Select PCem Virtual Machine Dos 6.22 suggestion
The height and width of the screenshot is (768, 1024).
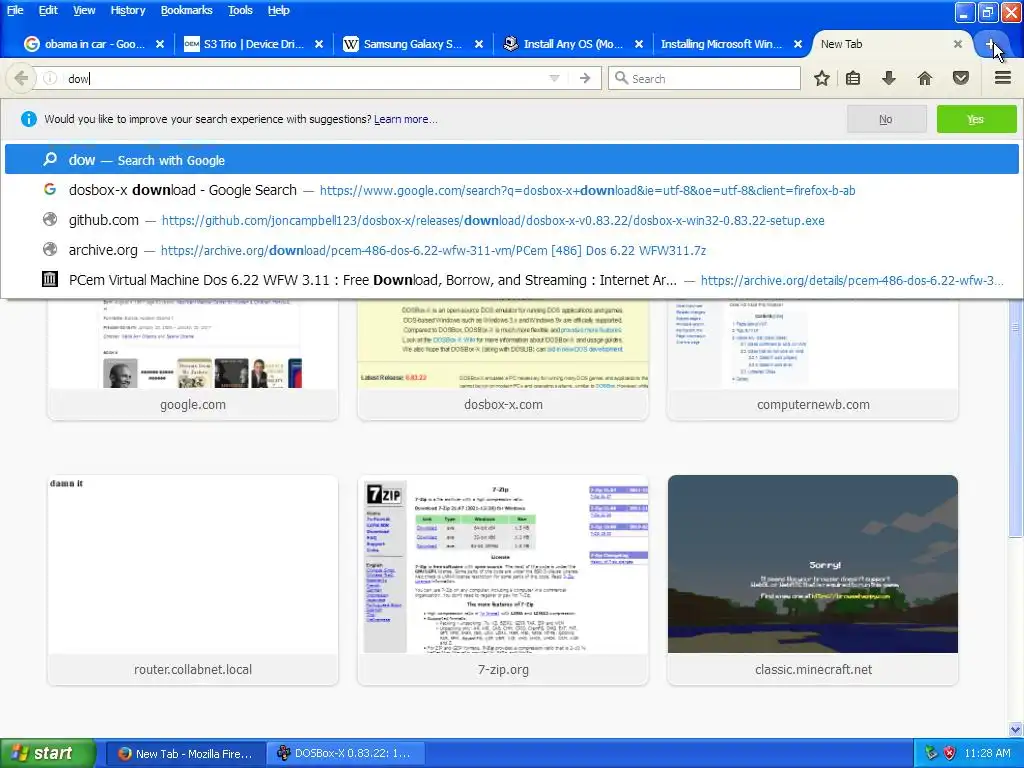click(x=511, y=280)
